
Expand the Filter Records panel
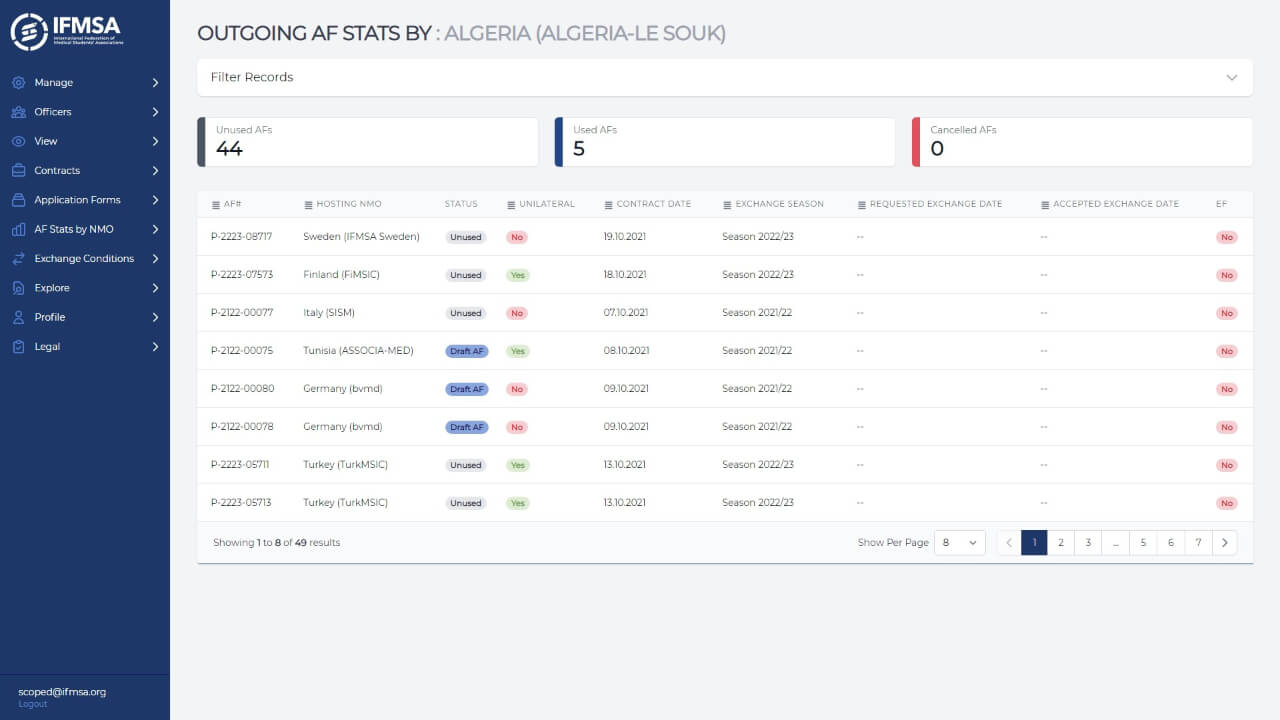(x=725, y=77)
